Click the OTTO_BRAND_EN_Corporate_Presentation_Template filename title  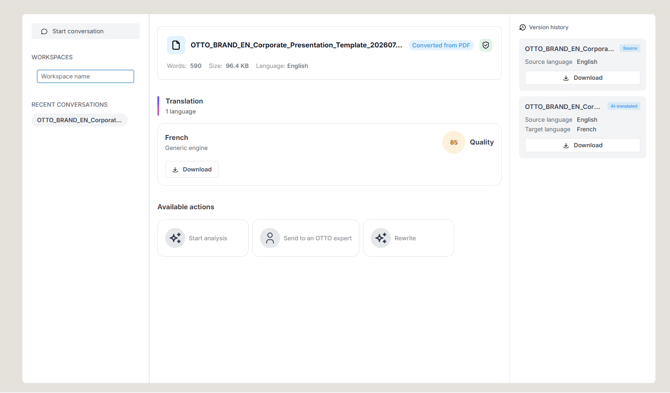pyautogui.click(x=296, y=45)
